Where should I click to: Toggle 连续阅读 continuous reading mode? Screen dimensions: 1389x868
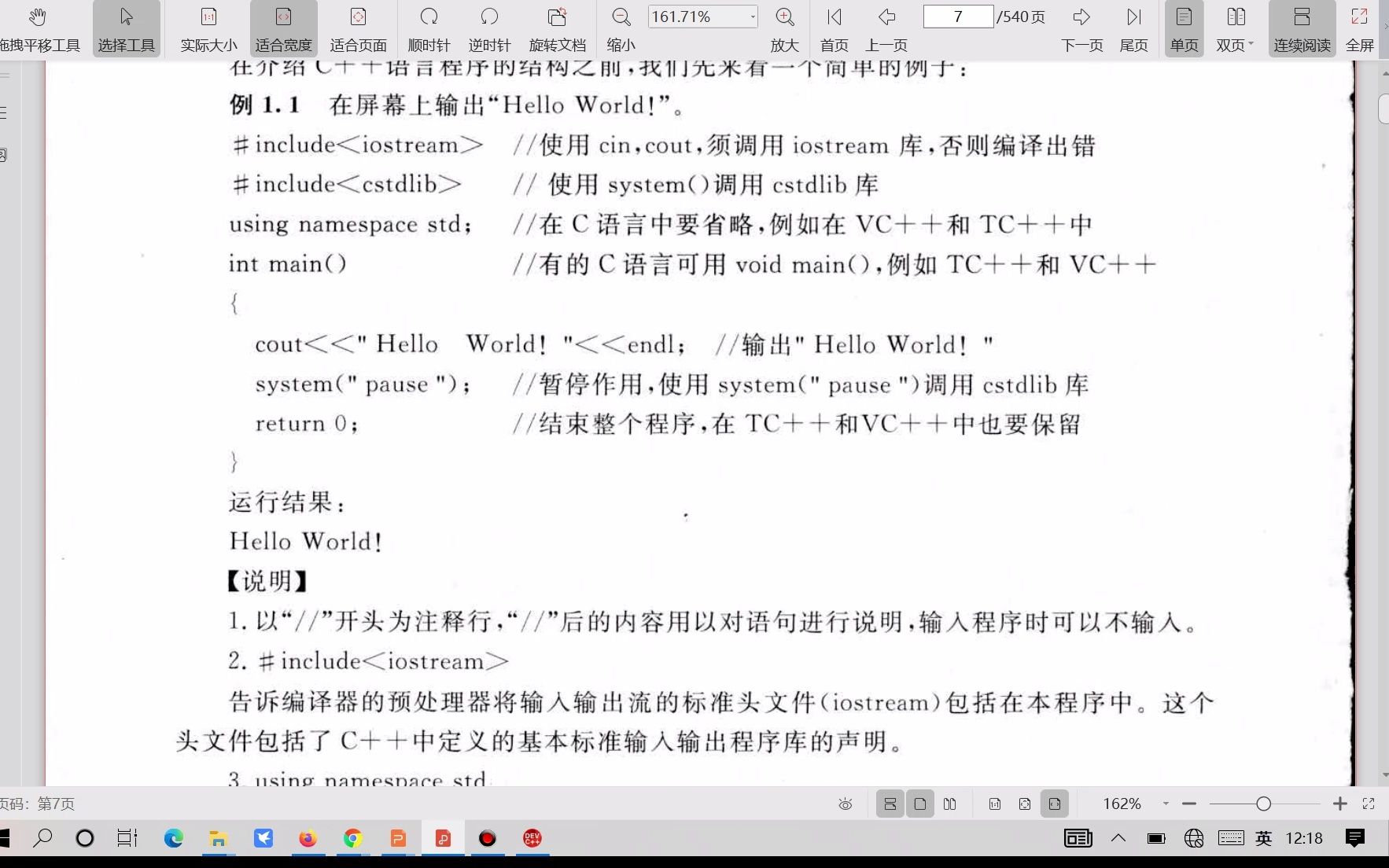(x=1302, y=29)
